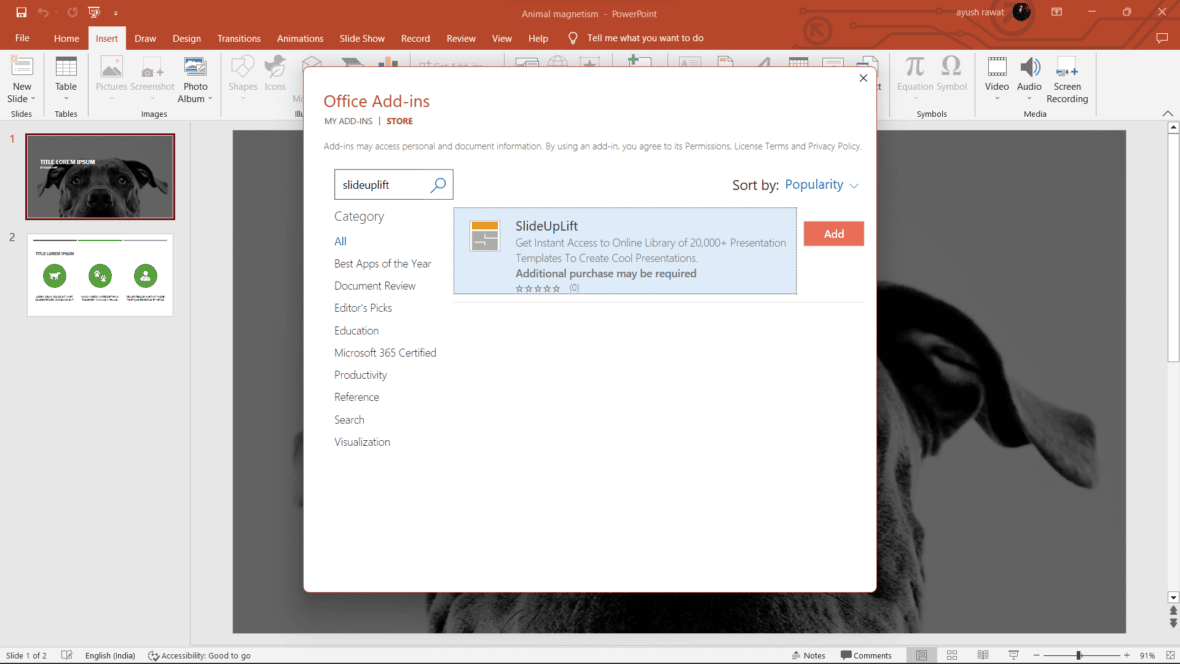Click the Equation icon in Symbols group
The width and height of the screenshot is (1180, 664).
pos(914,68)
